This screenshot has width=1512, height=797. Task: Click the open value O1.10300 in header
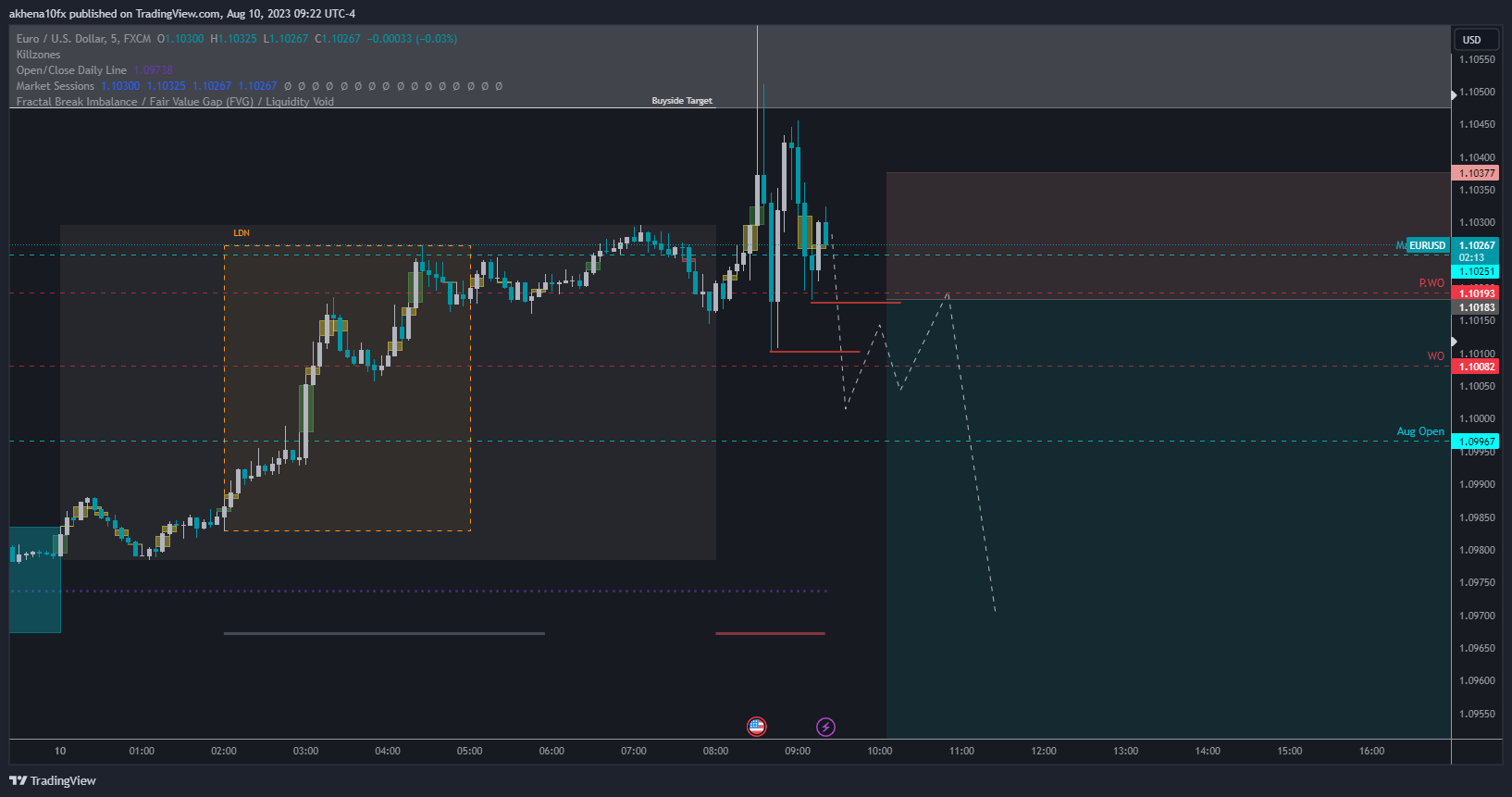click(180, 39)
